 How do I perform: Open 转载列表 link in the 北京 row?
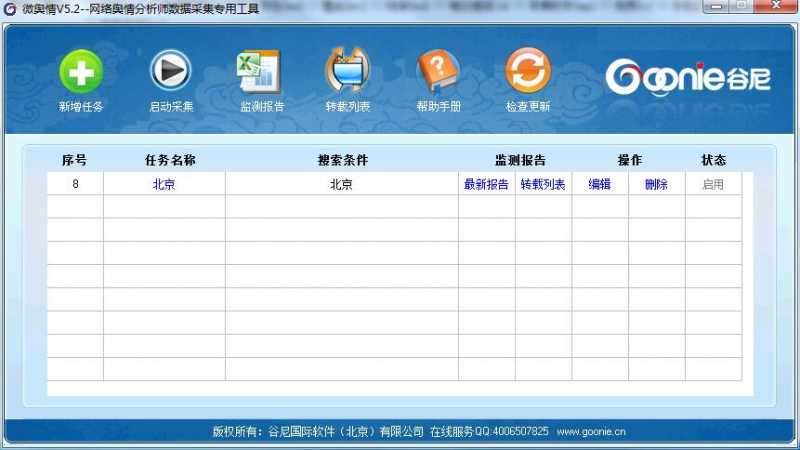[x=543, y=184]
